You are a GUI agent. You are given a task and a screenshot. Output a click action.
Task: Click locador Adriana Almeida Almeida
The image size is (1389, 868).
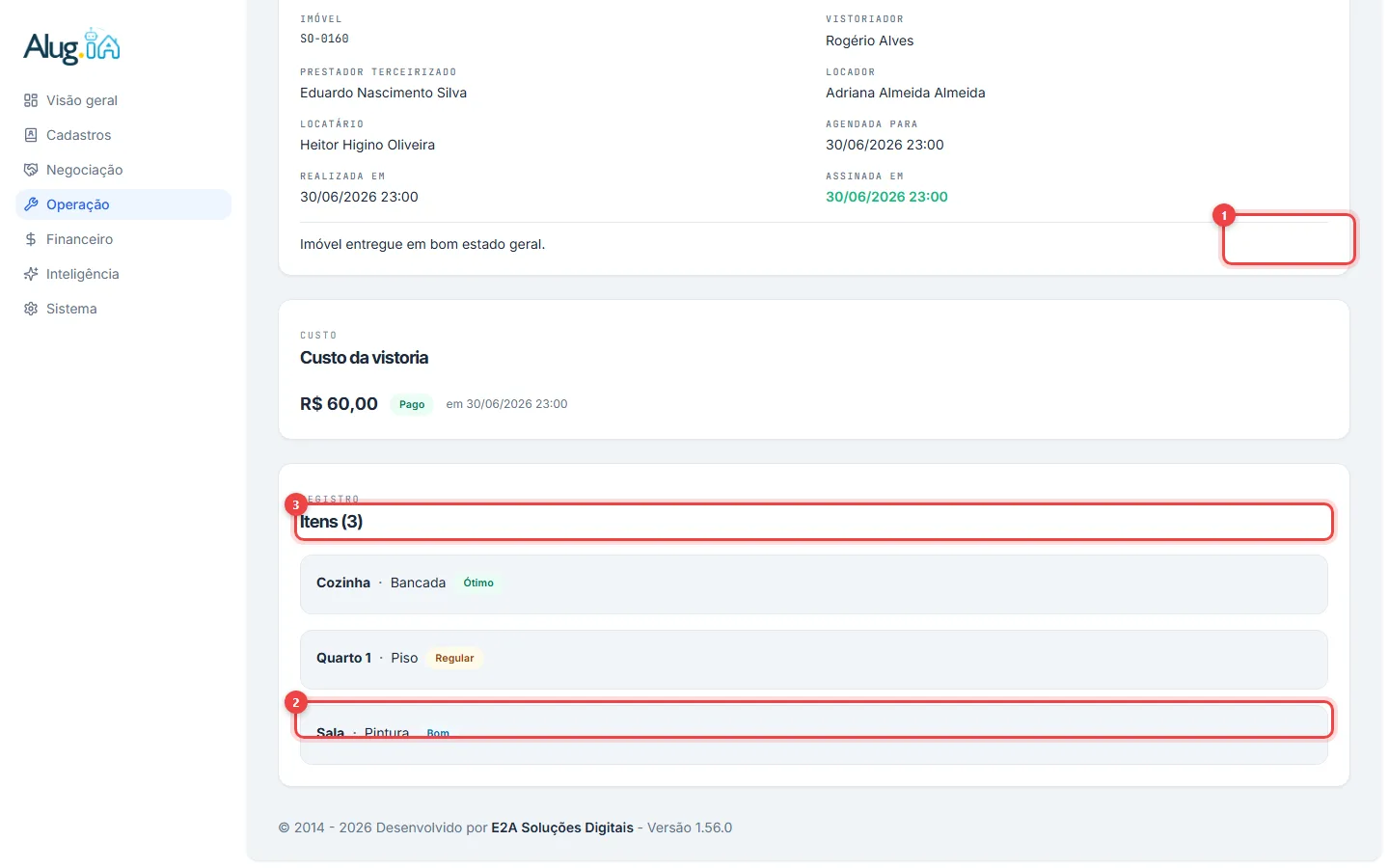pyautogui.click(x=905, y=93)
